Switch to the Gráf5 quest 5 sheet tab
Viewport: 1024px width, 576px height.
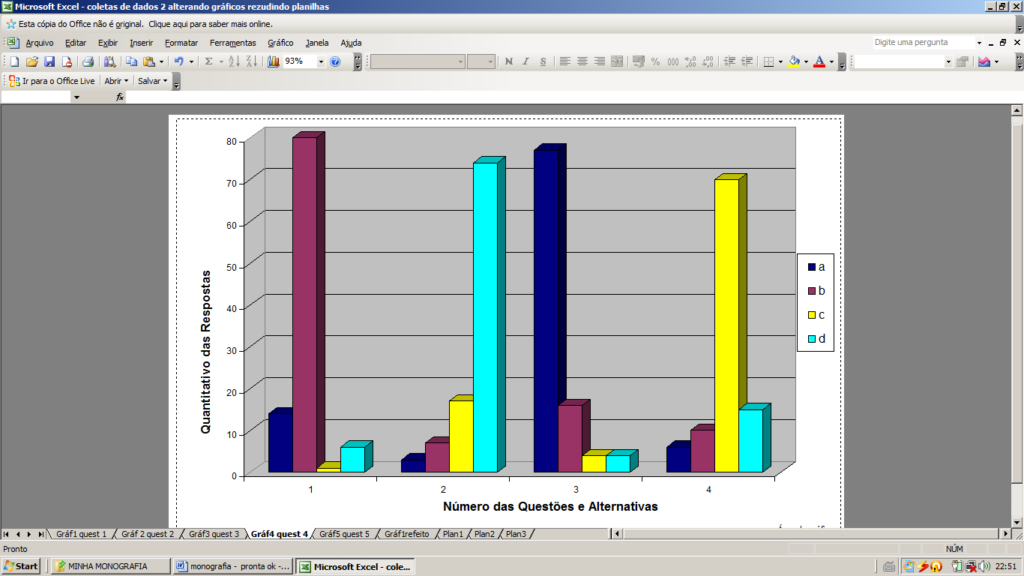[345, 534]
